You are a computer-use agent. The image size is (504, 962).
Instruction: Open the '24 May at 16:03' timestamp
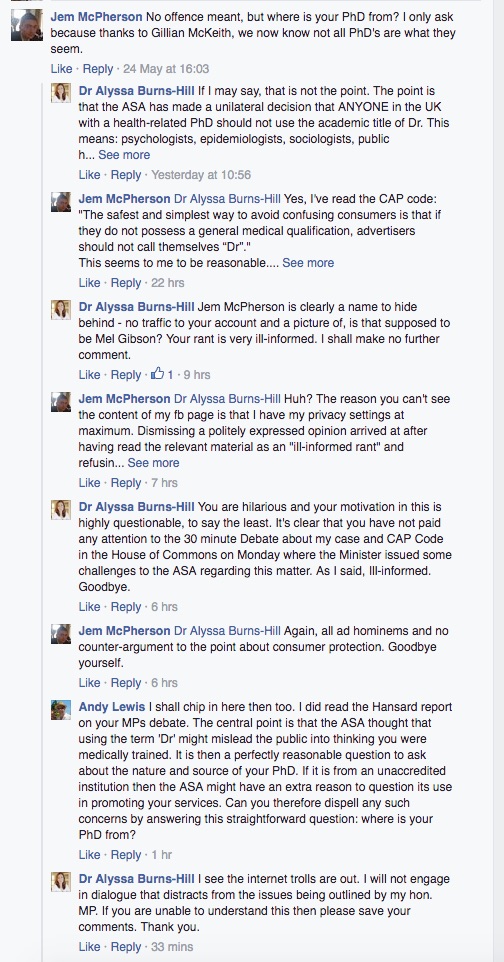coord(166,69)
